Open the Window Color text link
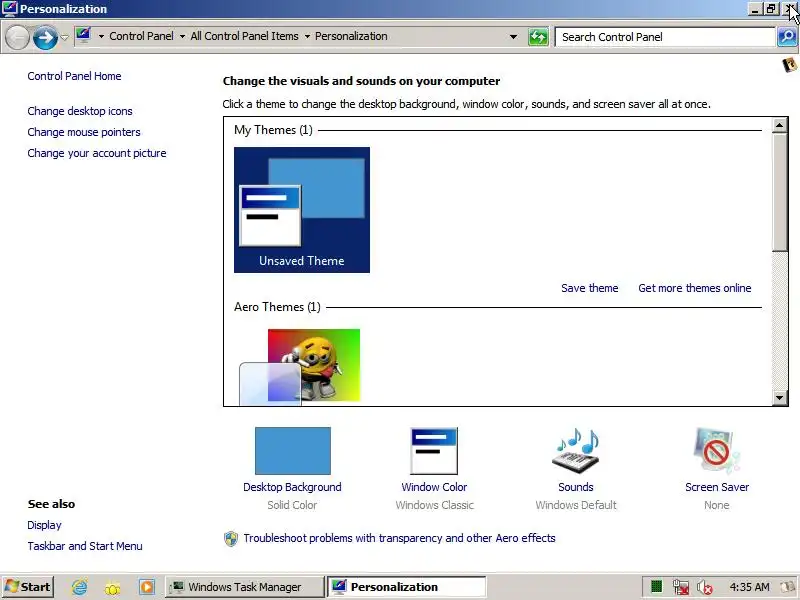800x600 pixels. [x=434, y=487]
